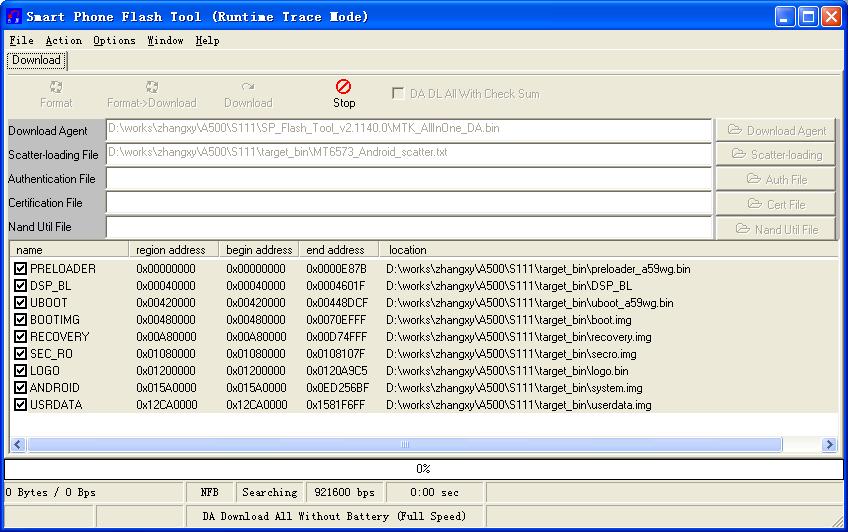Select the recovery.img location path
Image resolution: width=848 pixels, height=532 pixels.
click(x=519, y=337)
